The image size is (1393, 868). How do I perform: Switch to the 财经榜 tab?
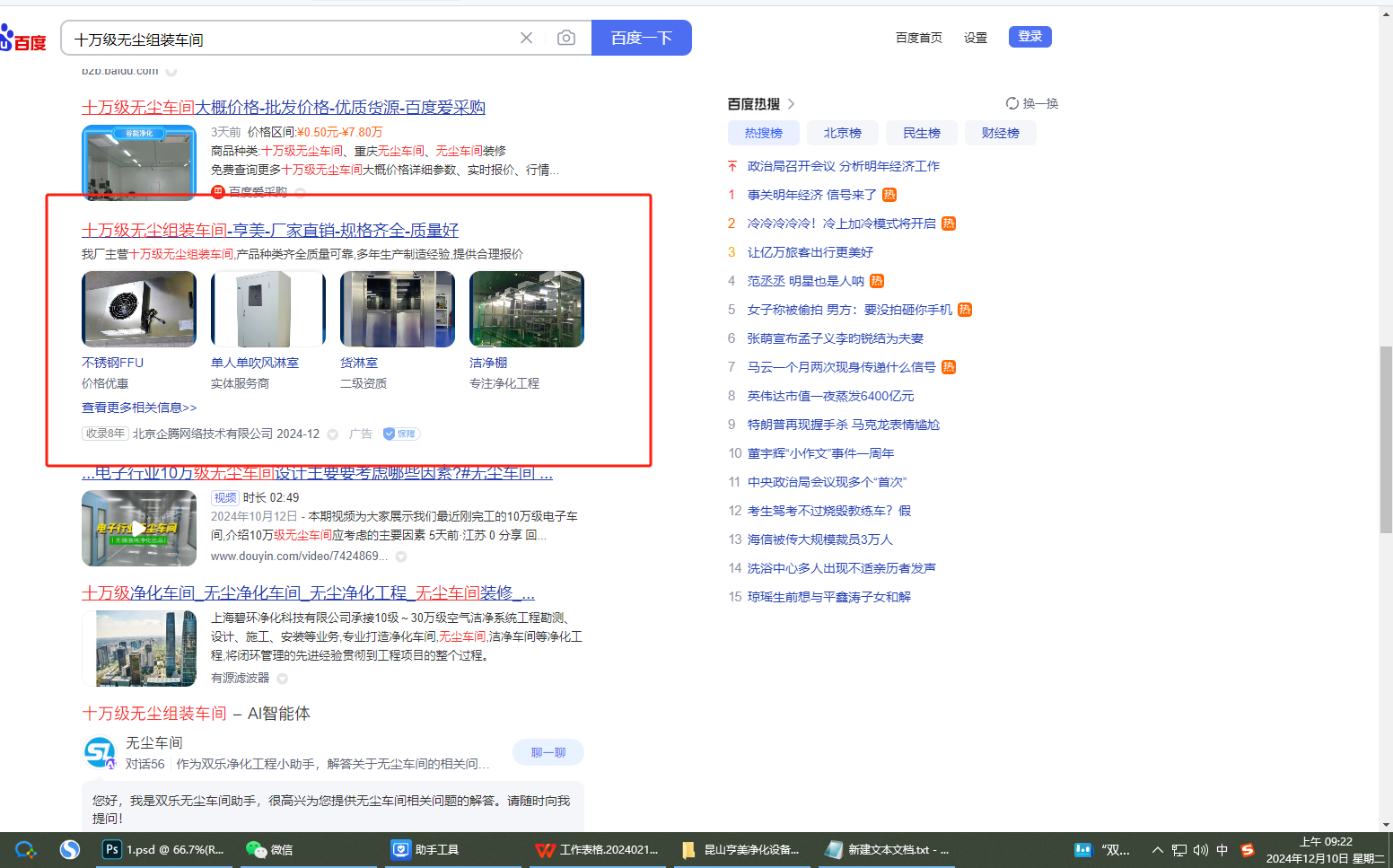pyautogui.click(x=1000, y=133)
